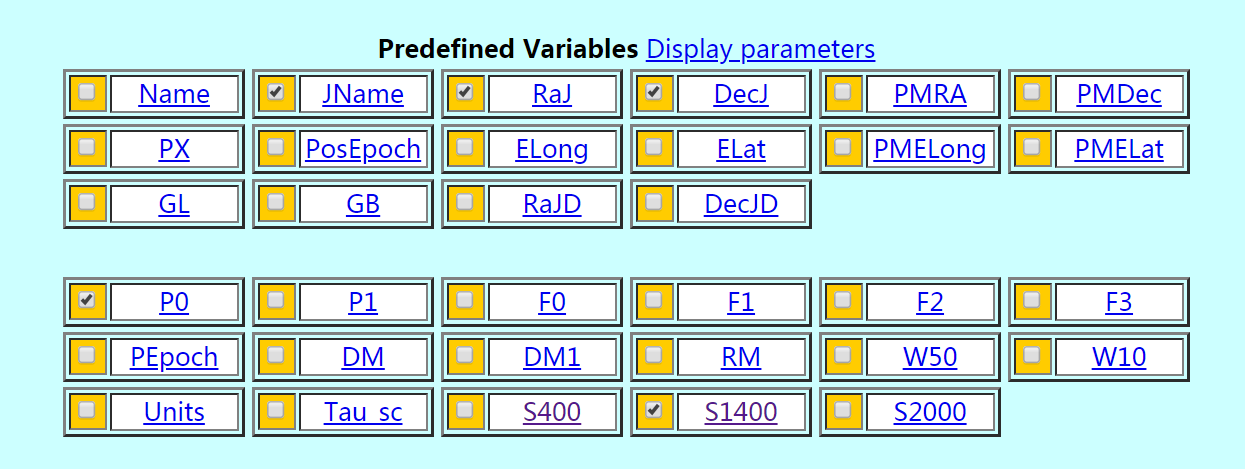The width and height of the screenshot is (1245, 469).
Task: Check the GL checkbox
Action: point(87,203)
